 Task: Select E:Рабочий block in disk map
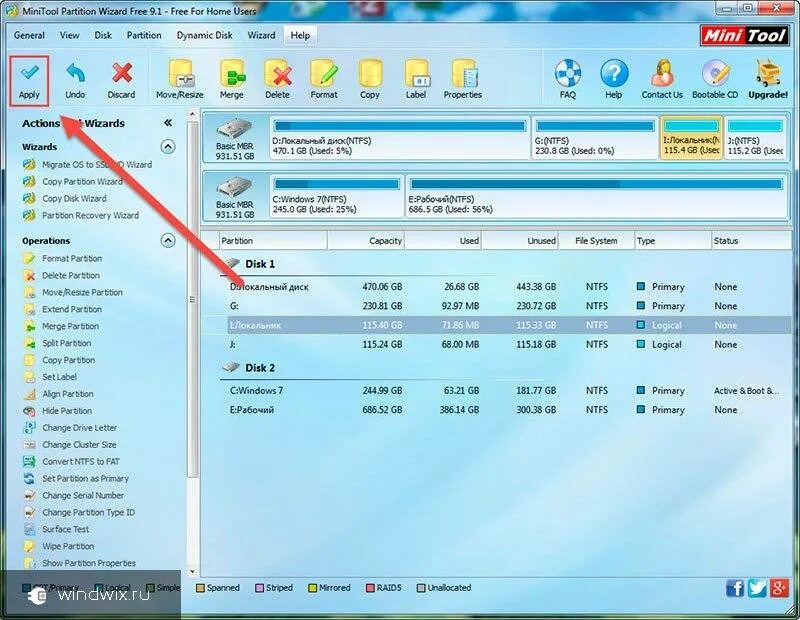tap(596, 196)
